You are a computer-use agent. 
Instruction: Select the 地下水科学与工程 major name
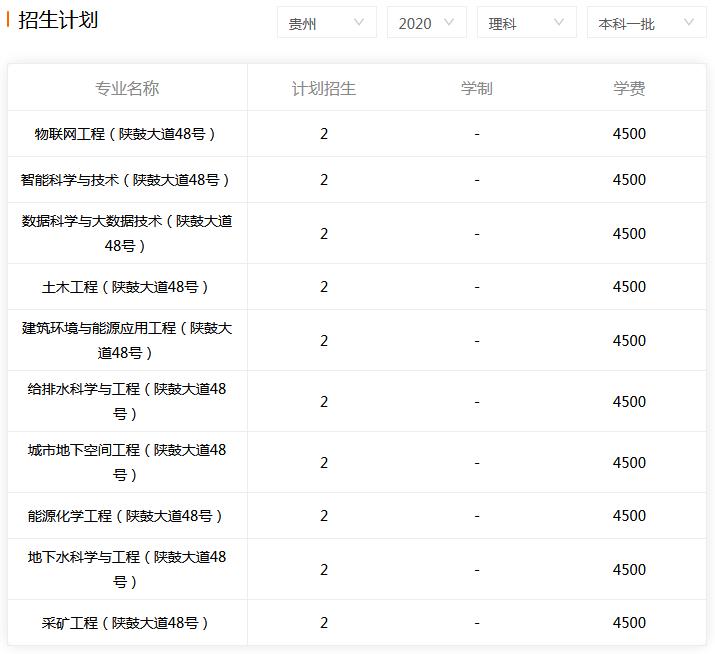pyautogui.click(x=127, y=569)
